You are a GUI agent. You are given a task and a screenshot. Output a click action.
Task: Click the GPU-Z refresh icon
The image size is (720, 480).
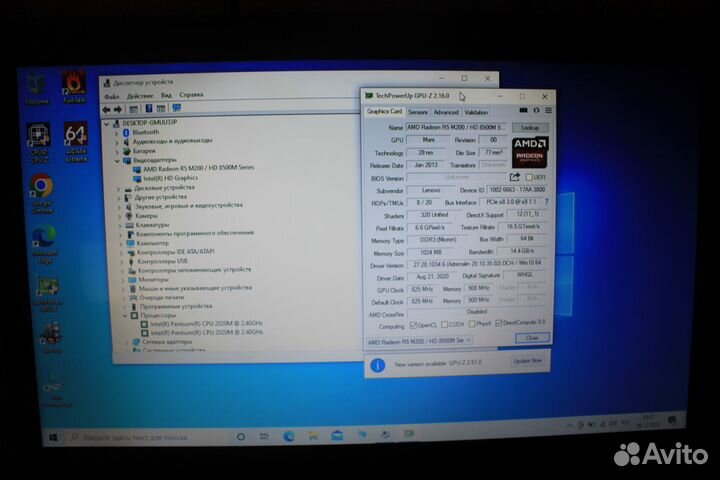(536, 110)
